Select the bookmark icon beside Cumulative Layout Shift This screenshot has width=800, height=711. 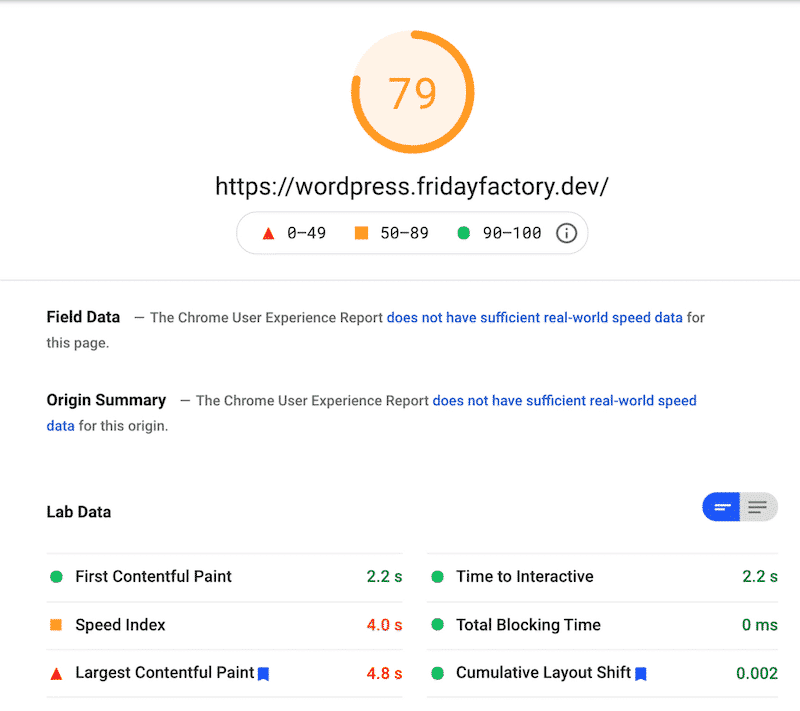(641, 674)
